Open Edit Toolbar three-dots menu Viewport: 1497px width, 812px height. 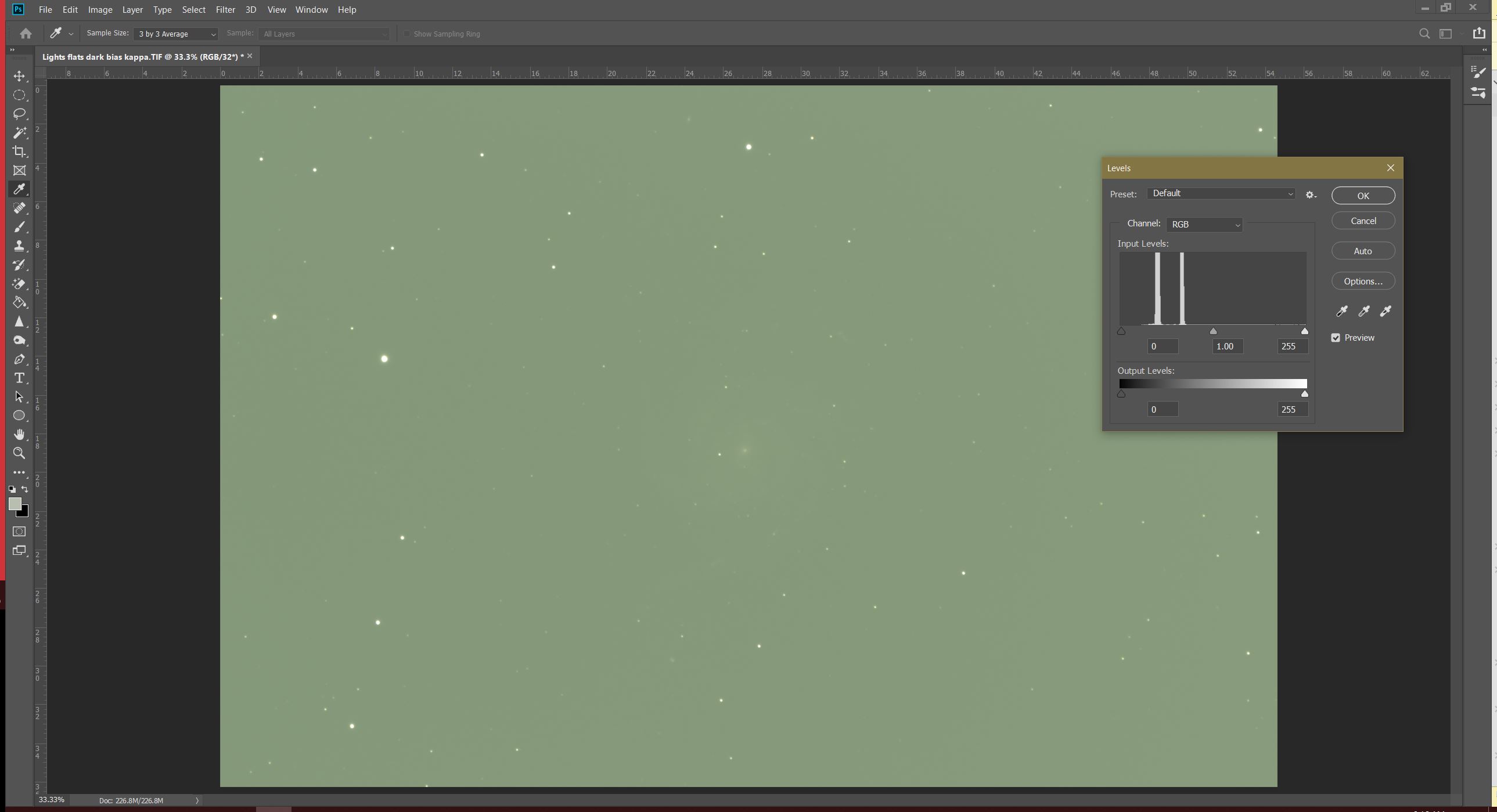(x=19, y=472)
